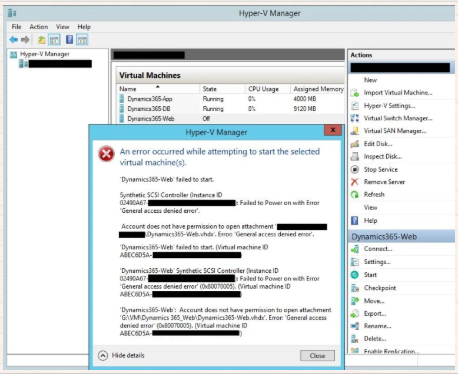Open the Help menu

pyautogui.click(x=84, y=27)
